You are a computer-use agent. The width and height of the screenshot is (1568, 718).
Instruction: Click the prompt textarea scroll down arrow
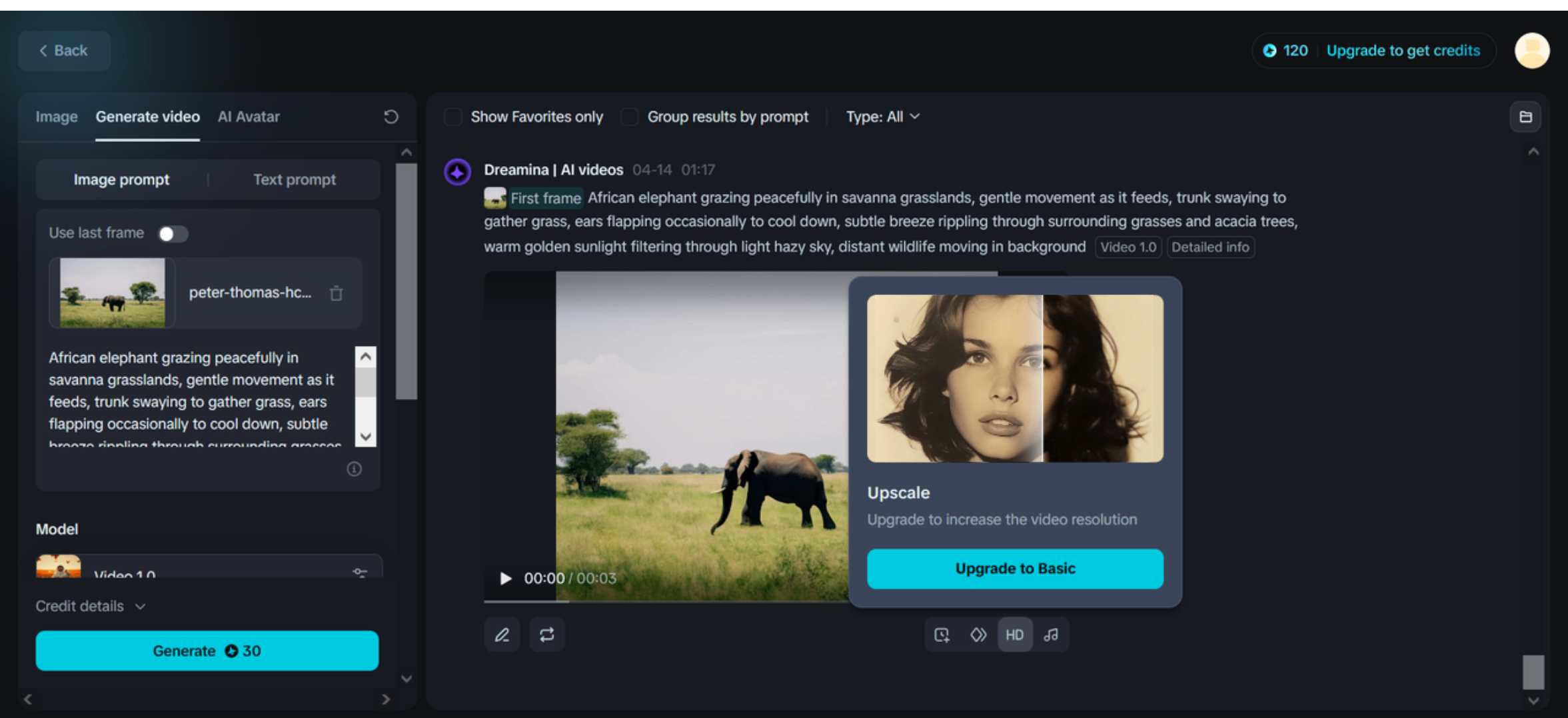point(365,437)
